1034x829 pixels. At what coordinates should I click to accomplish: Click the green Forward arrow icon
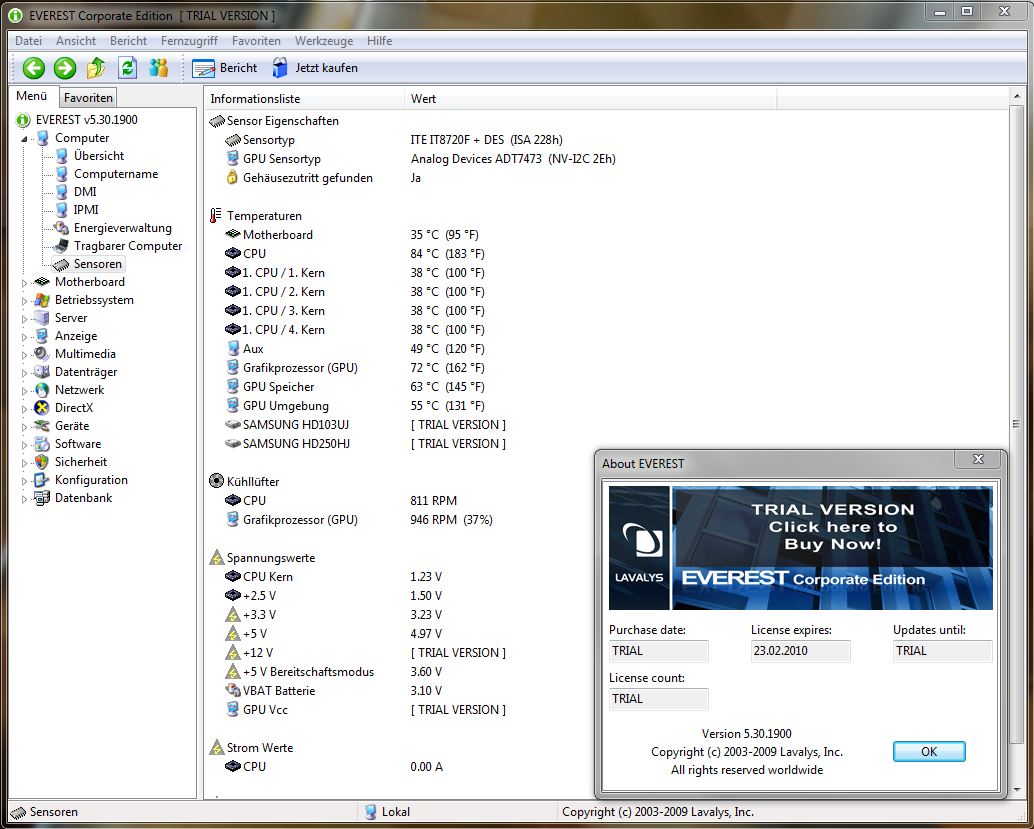tap(65, 67)
